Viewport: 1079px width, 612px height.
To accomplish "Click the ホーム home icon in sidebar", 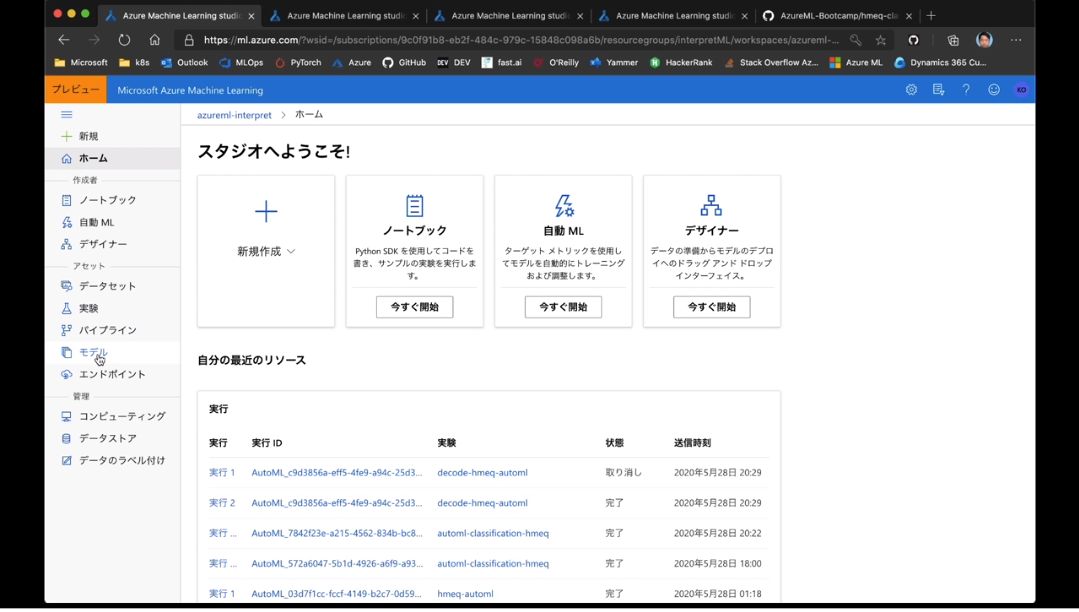I will [x=67, y=158].
